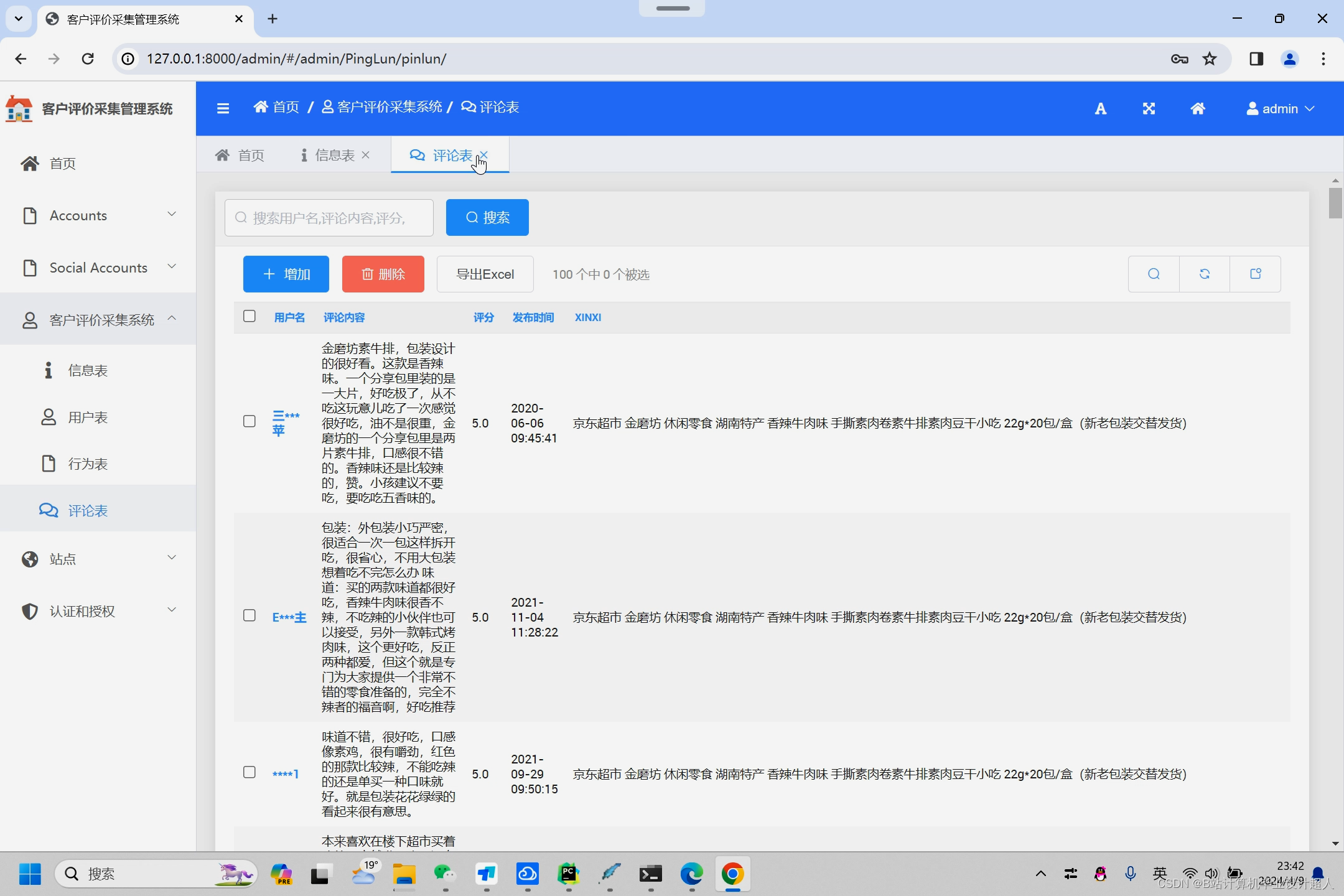Click the search input for 用户名,评论内容
The image size is (1344, 896).
pos(329,218)
